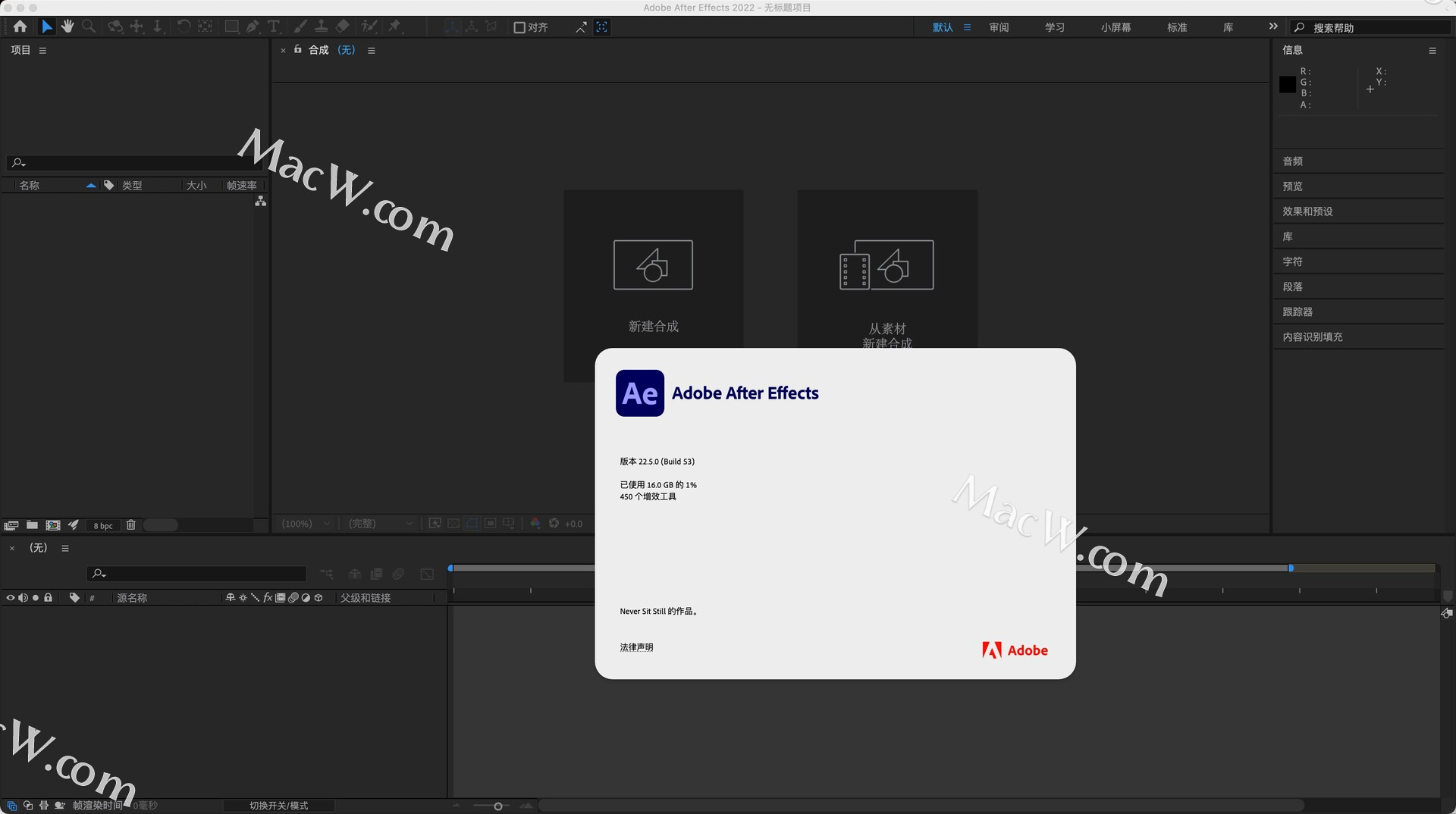Click the 切换开关/模式 button

[x=278, y=806]
